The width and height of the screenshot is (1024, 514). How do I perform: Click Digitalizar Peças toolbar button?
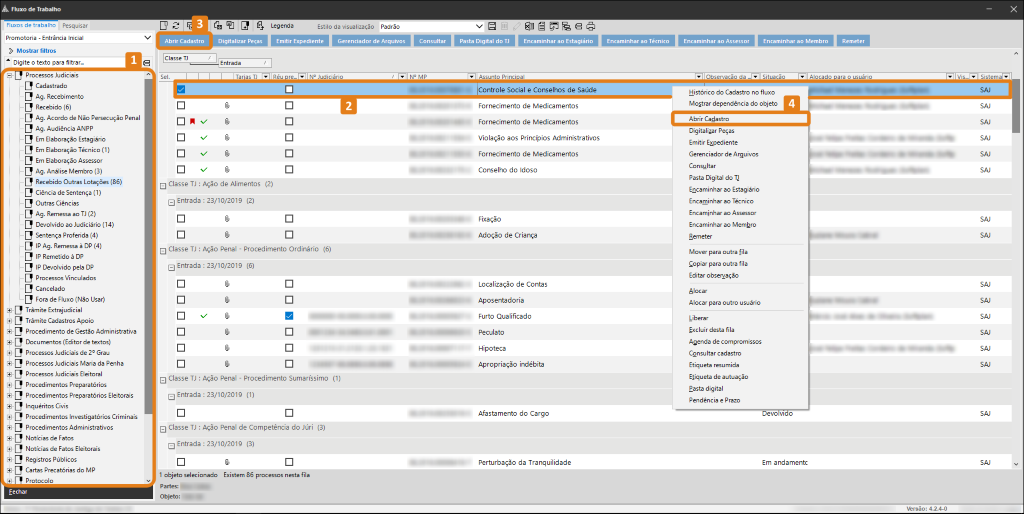[240, 40]
